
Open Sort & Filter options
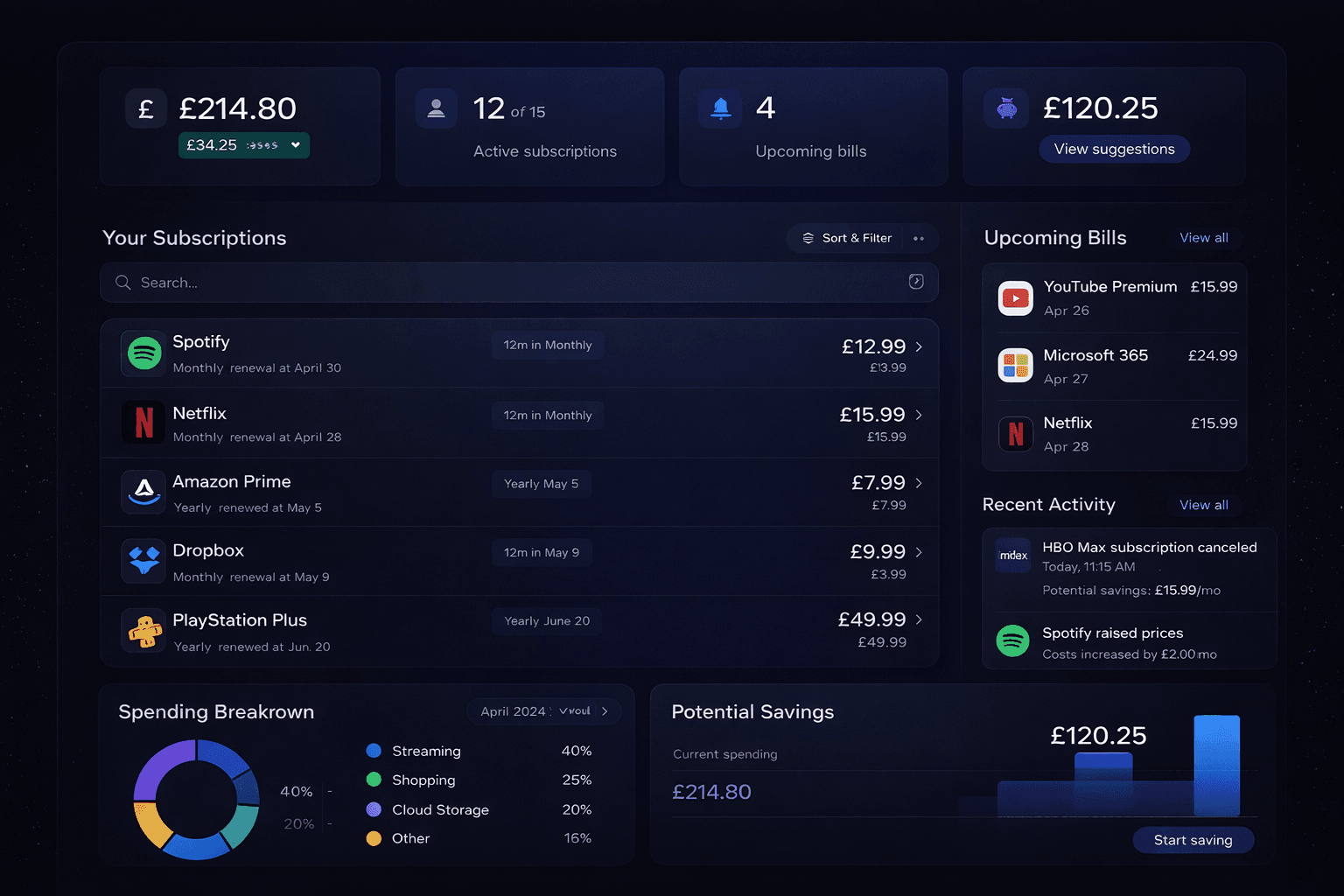[847, 238]
